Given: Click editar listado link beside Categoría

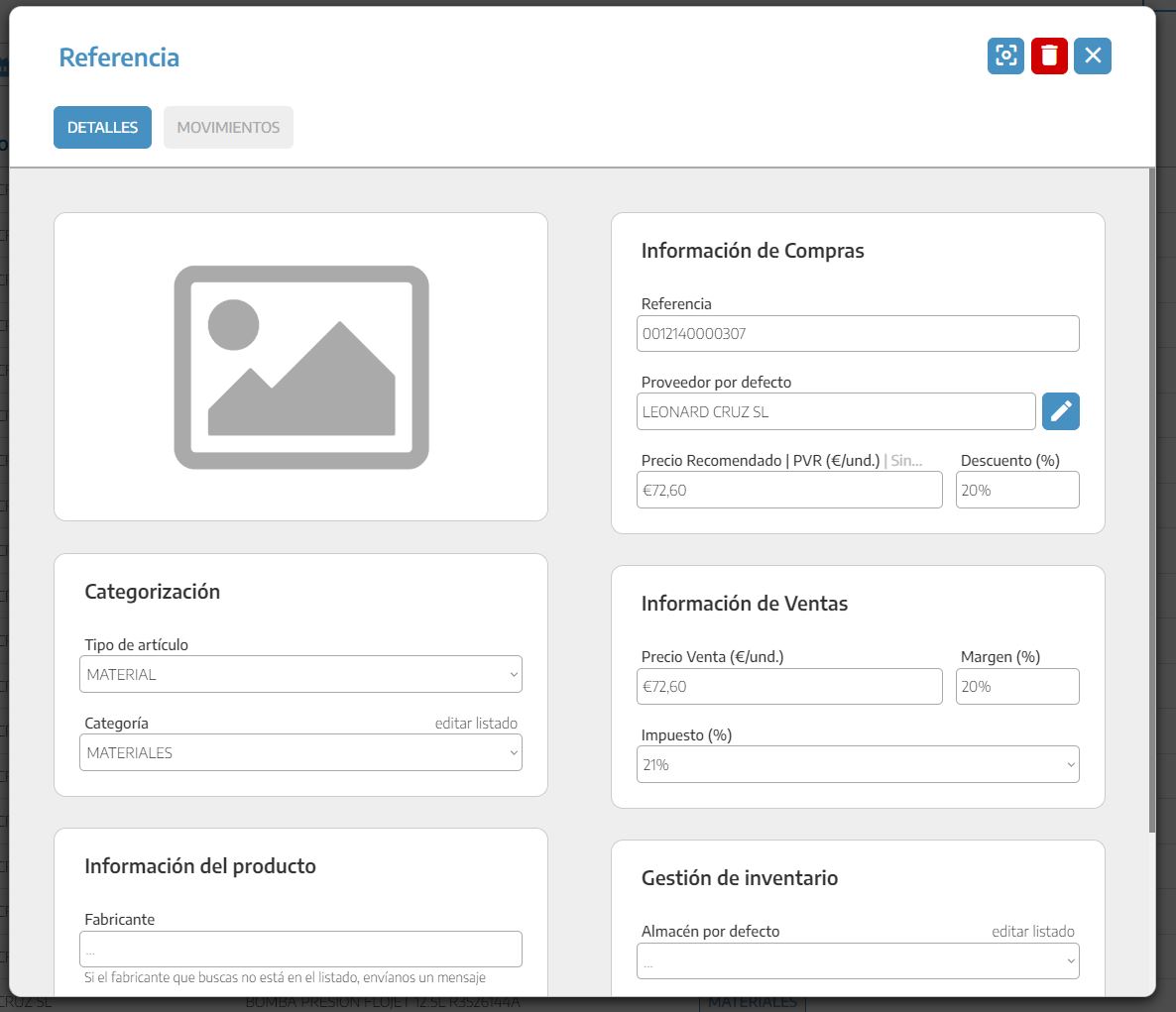Looking at the screenshot, I should 476,724.
